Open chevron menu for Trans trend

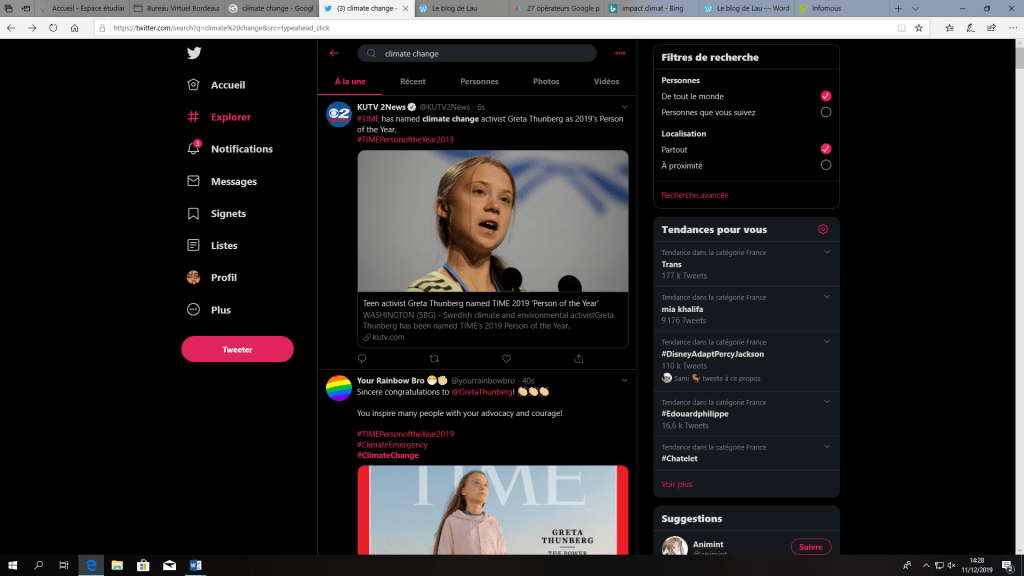(827, 252)
